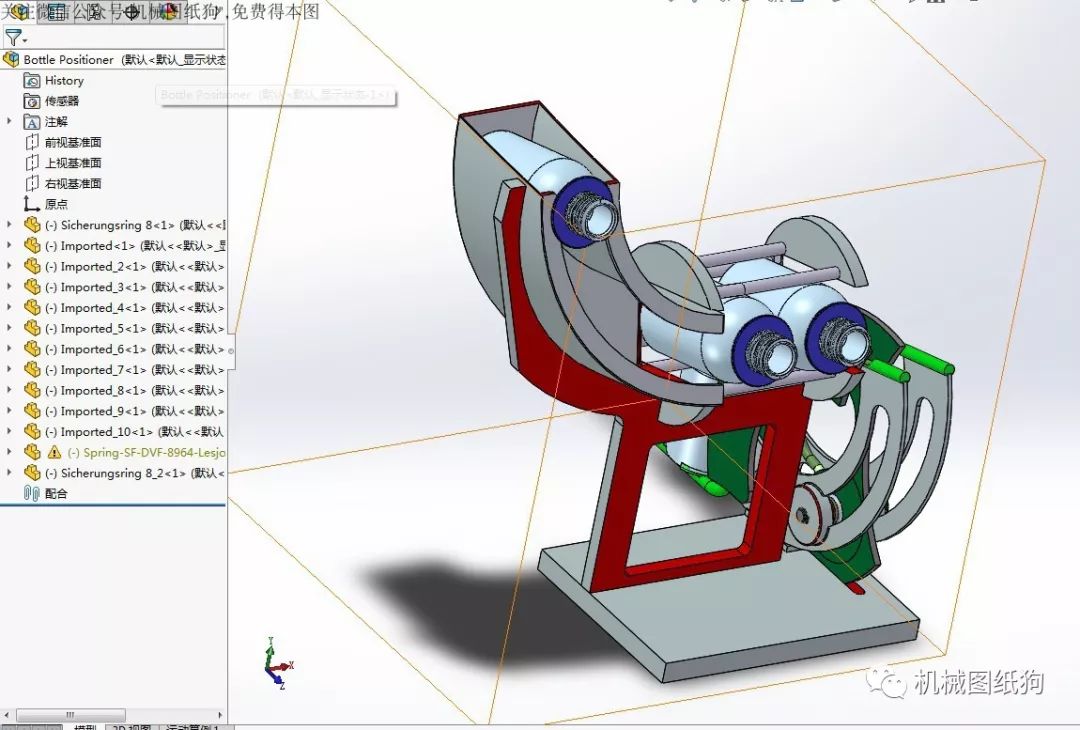The image size is (1080, 730).
Task: Select the green pin on the model
Action: tap(926, 360)
